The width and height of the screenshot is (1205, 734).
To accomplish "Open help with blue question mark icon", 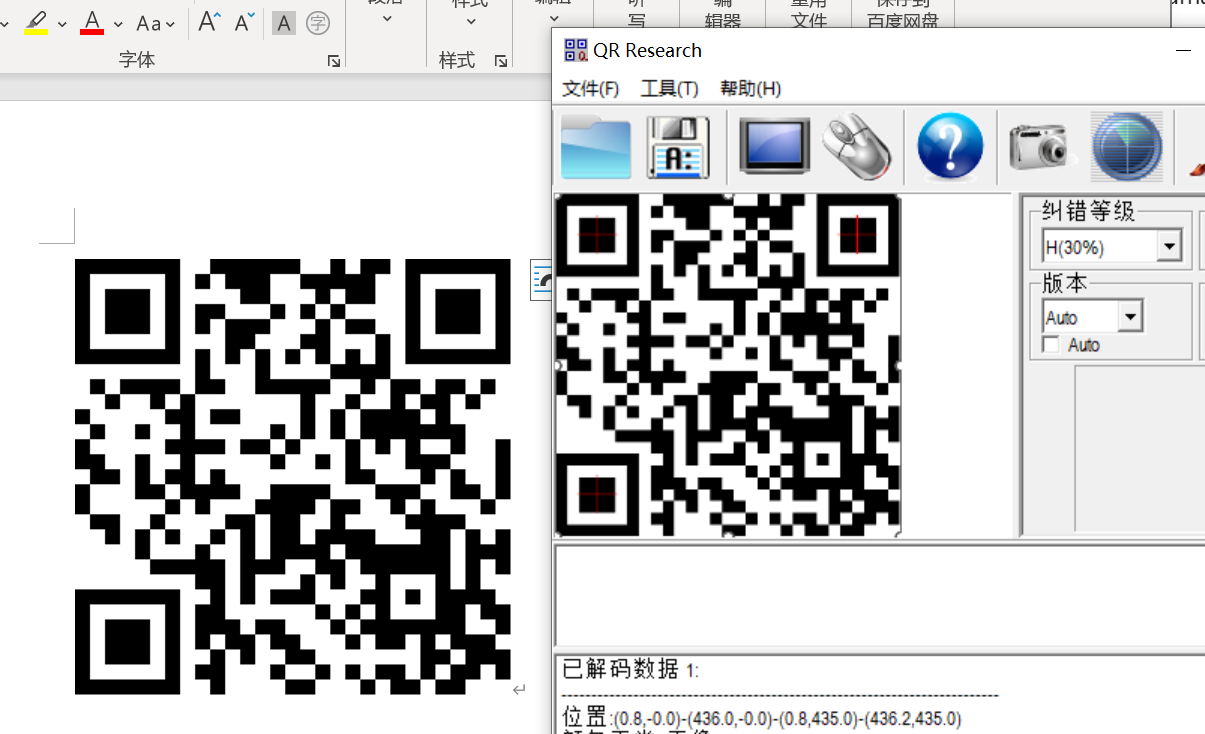I will pos(950,147).
